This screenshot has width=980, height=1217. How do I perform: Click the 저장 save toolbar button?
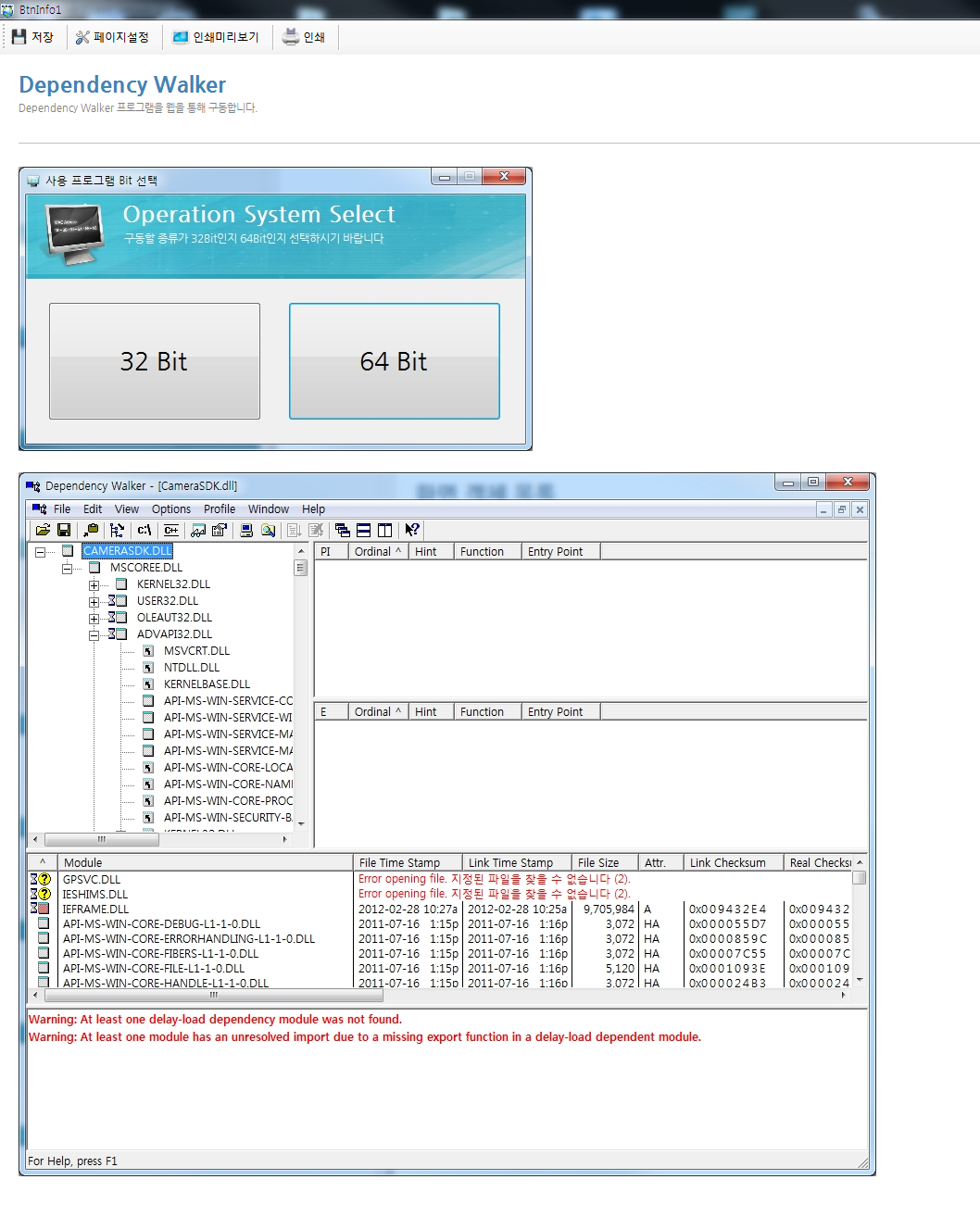click(32, 37)
